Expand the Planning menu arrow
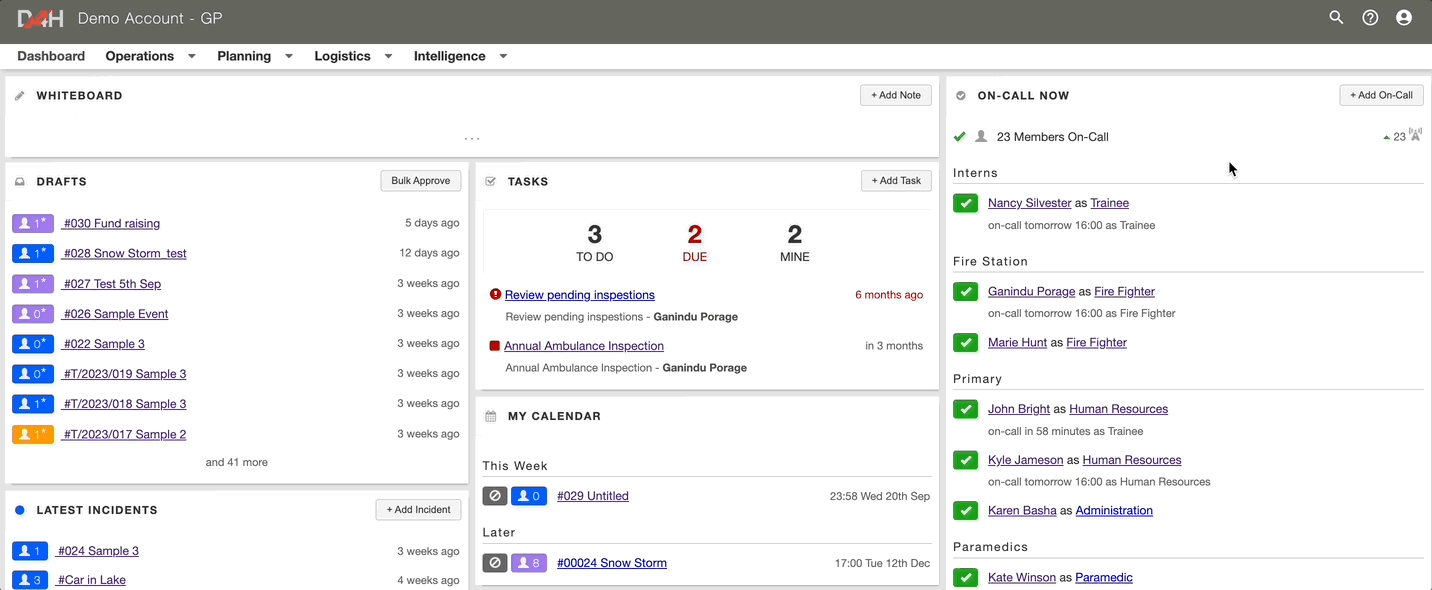Screen dimensions: 1432x590 288,56
